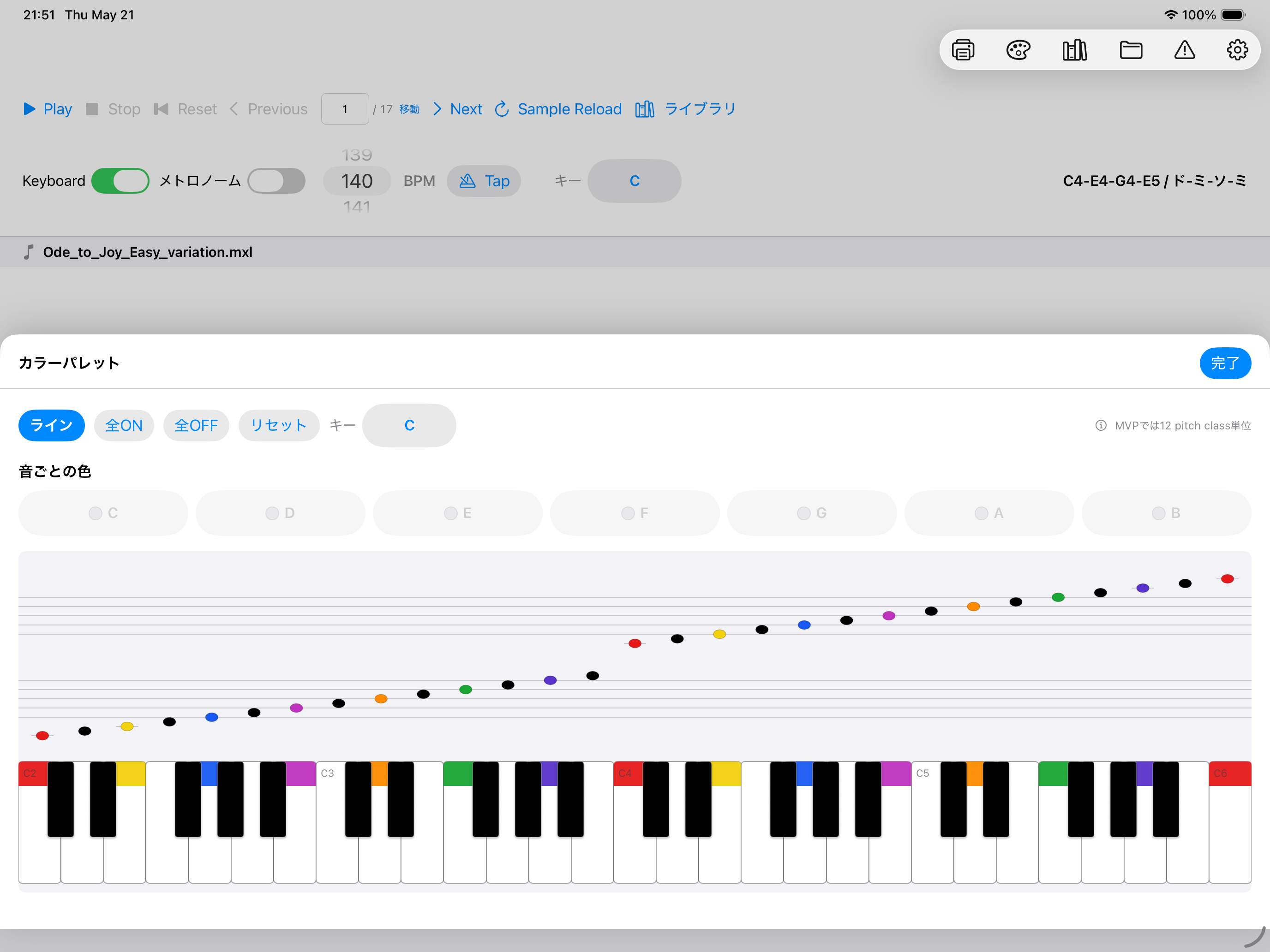The height and width of the screenshot is (952, 1270).
Task: Open the settings gear icon
Action: click(x=1237, y=50)
